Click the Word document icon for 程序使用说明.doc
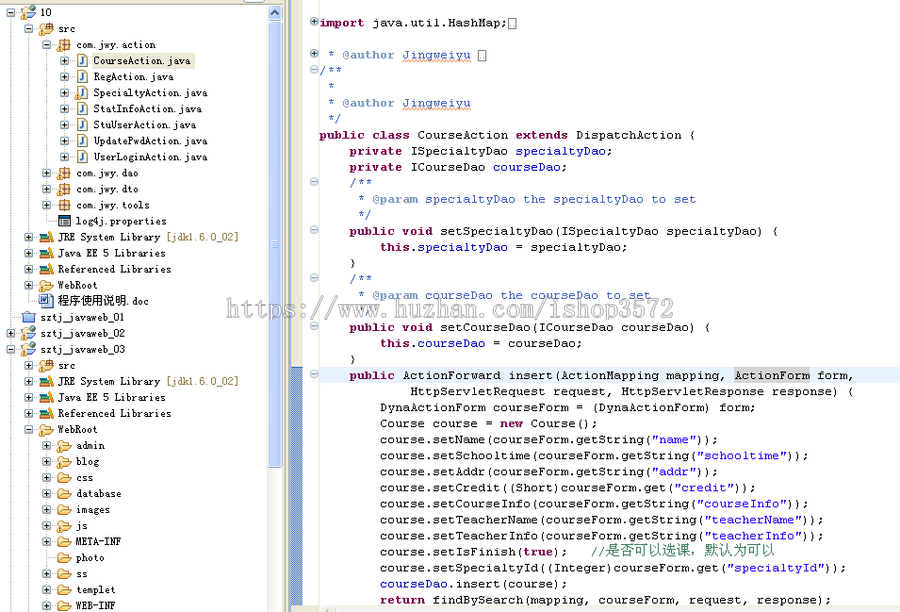 tap(45, 300)
